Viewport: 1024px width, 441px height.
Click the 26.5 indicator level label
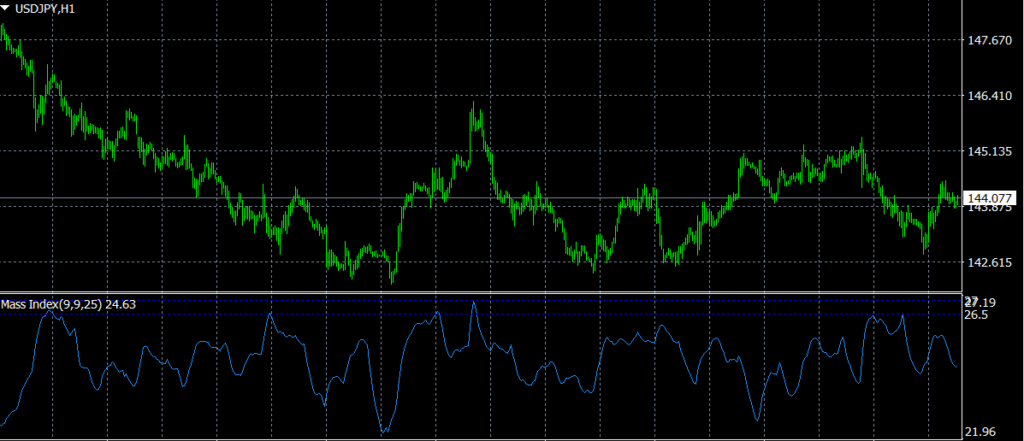pos(976,315)
